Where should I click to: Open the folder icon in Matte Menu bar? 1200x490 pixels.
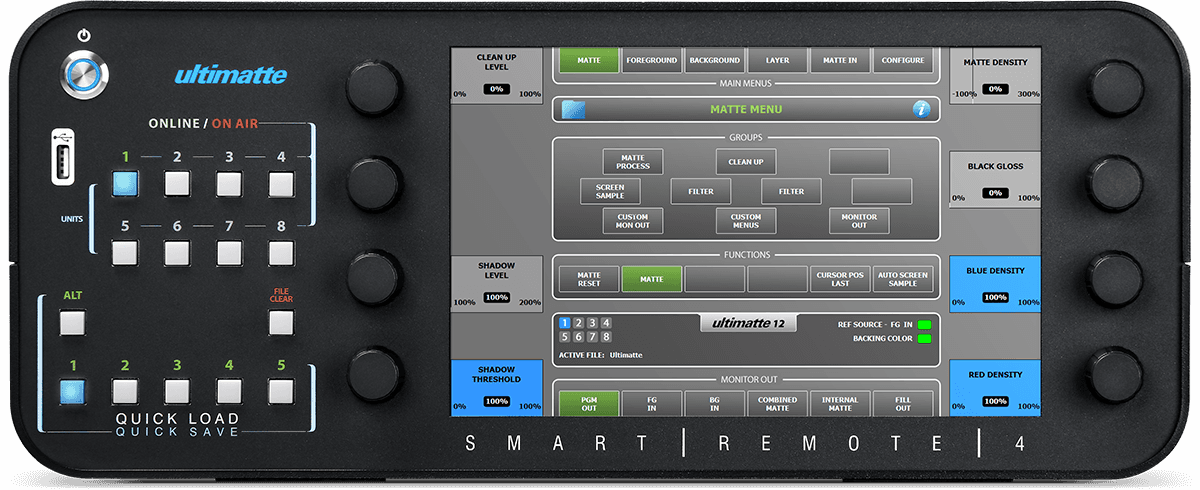573,109
